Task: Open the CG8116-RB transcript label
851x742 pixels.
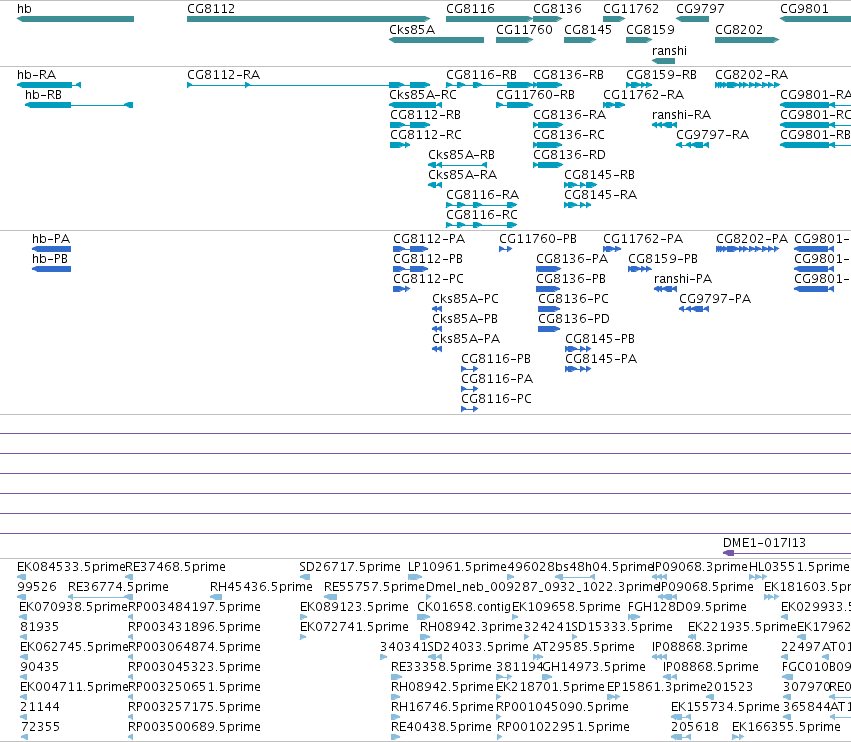Action: click(481, 74)
